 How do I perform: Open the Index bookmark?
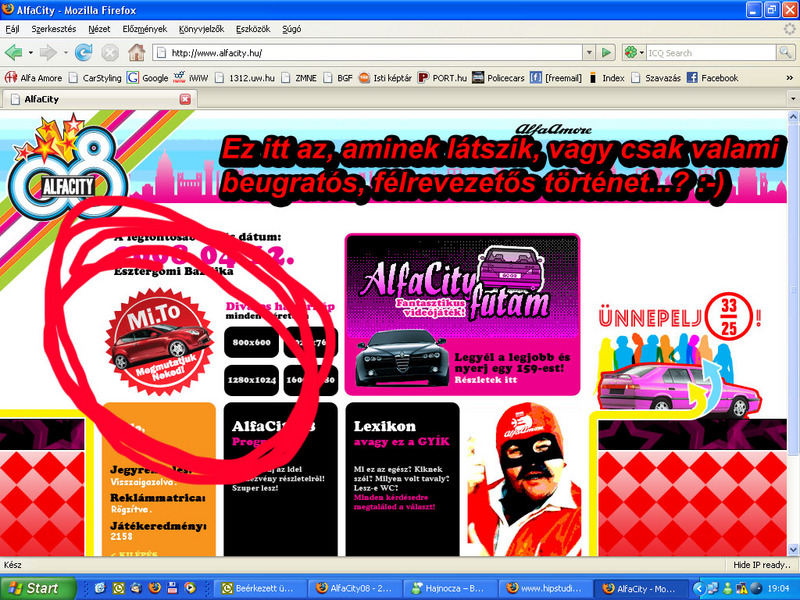point(607,78)
